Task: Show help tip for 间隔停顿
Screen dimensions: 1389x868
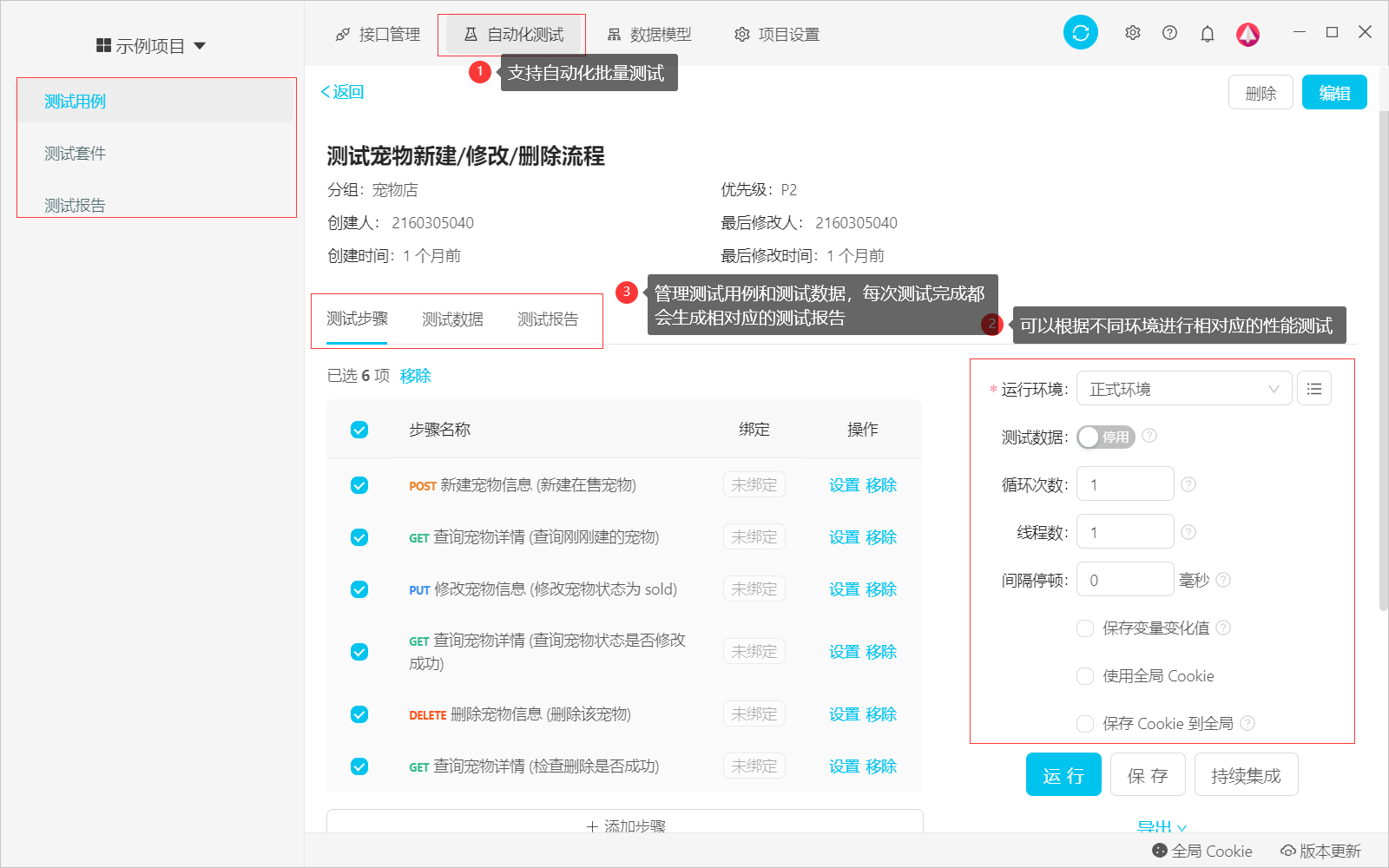Action: click(x=1223, y=580)
